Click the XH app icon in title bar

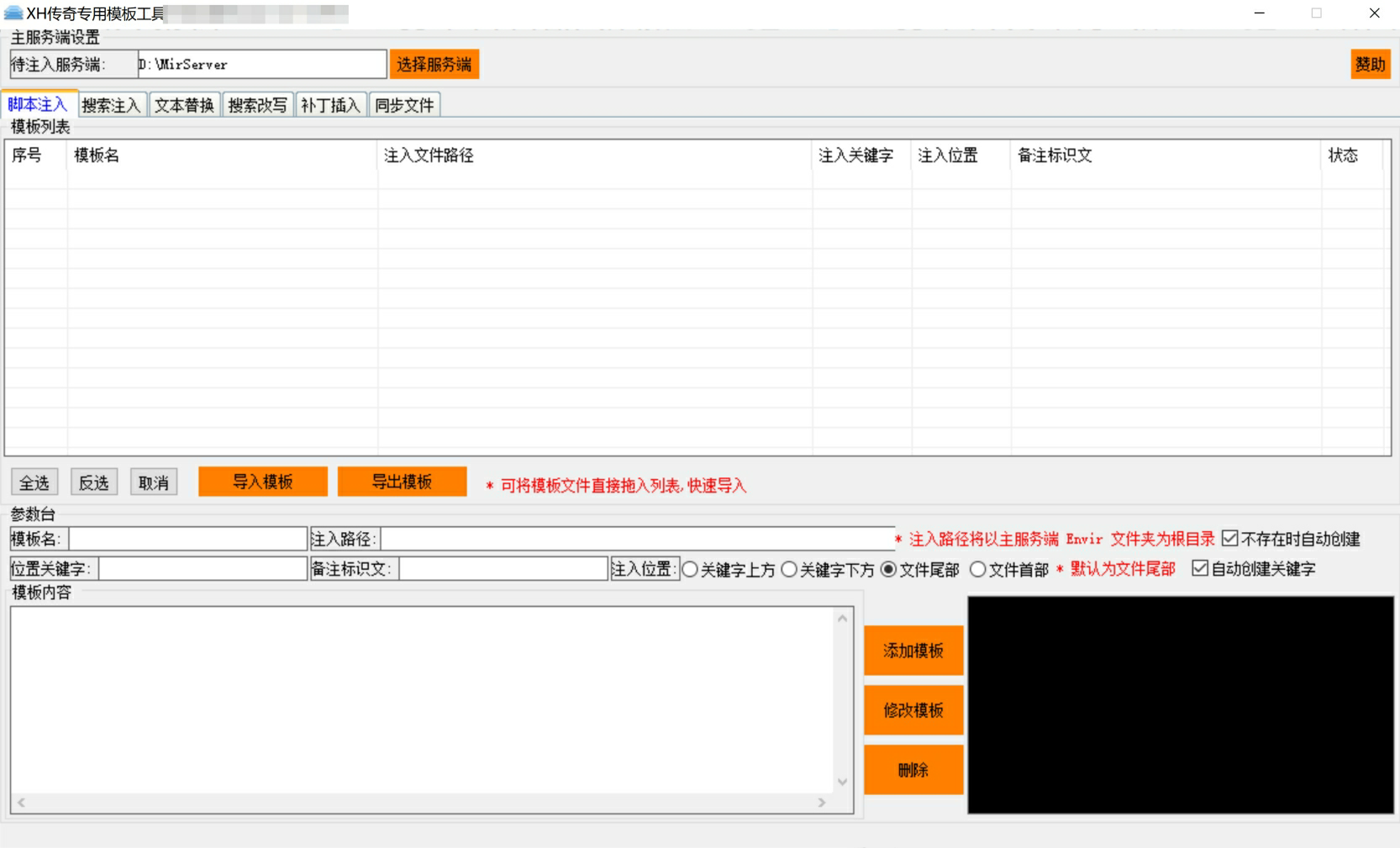[13, 13]
